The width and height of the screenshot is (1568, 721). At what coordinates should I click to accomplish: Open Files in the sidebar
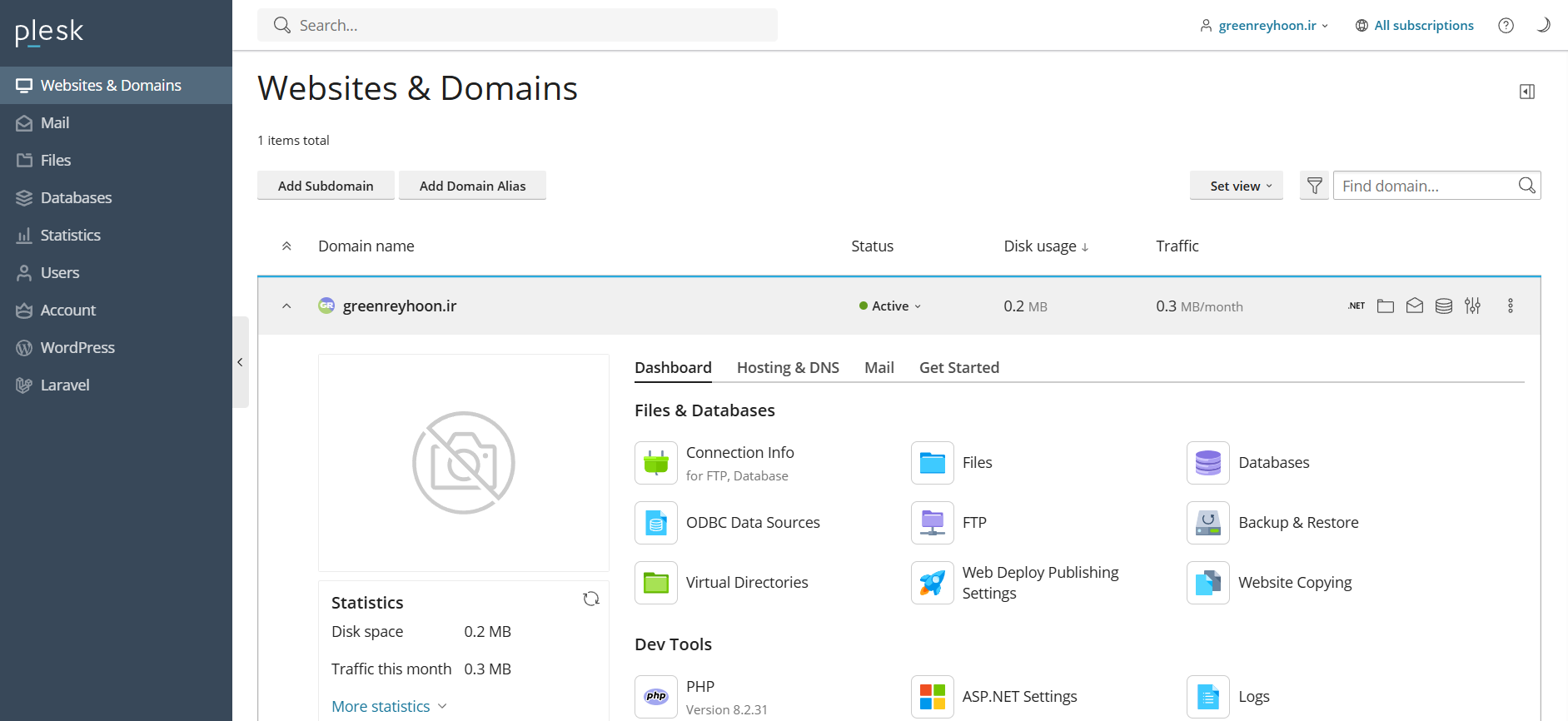coord(116,160)
